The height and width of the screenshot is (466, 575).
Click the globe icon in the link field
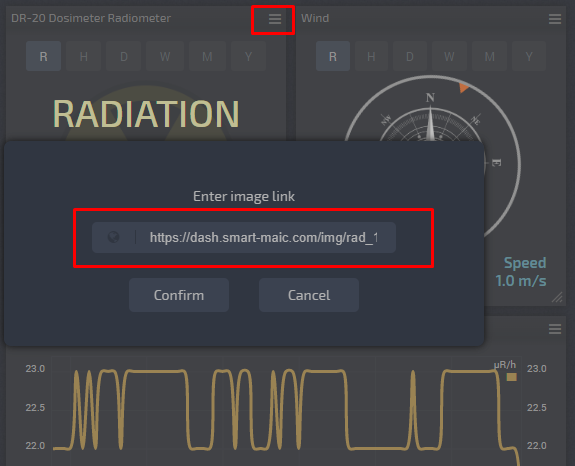click(x=114, y=237)
